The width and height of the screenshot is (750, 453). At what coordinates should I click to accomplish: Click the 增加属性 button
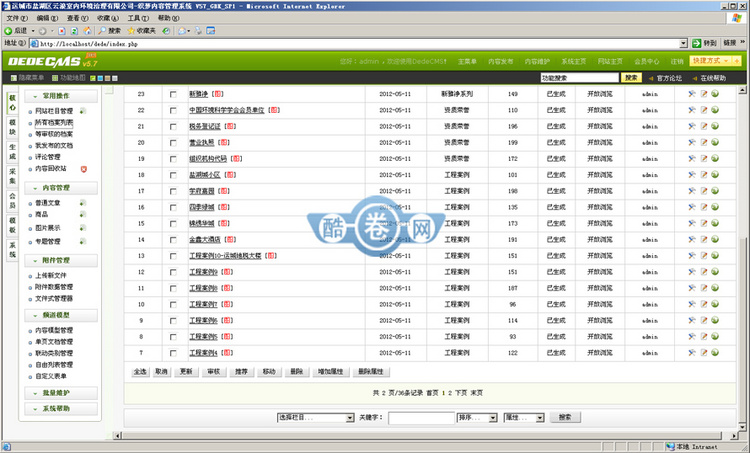pos(331,372)
